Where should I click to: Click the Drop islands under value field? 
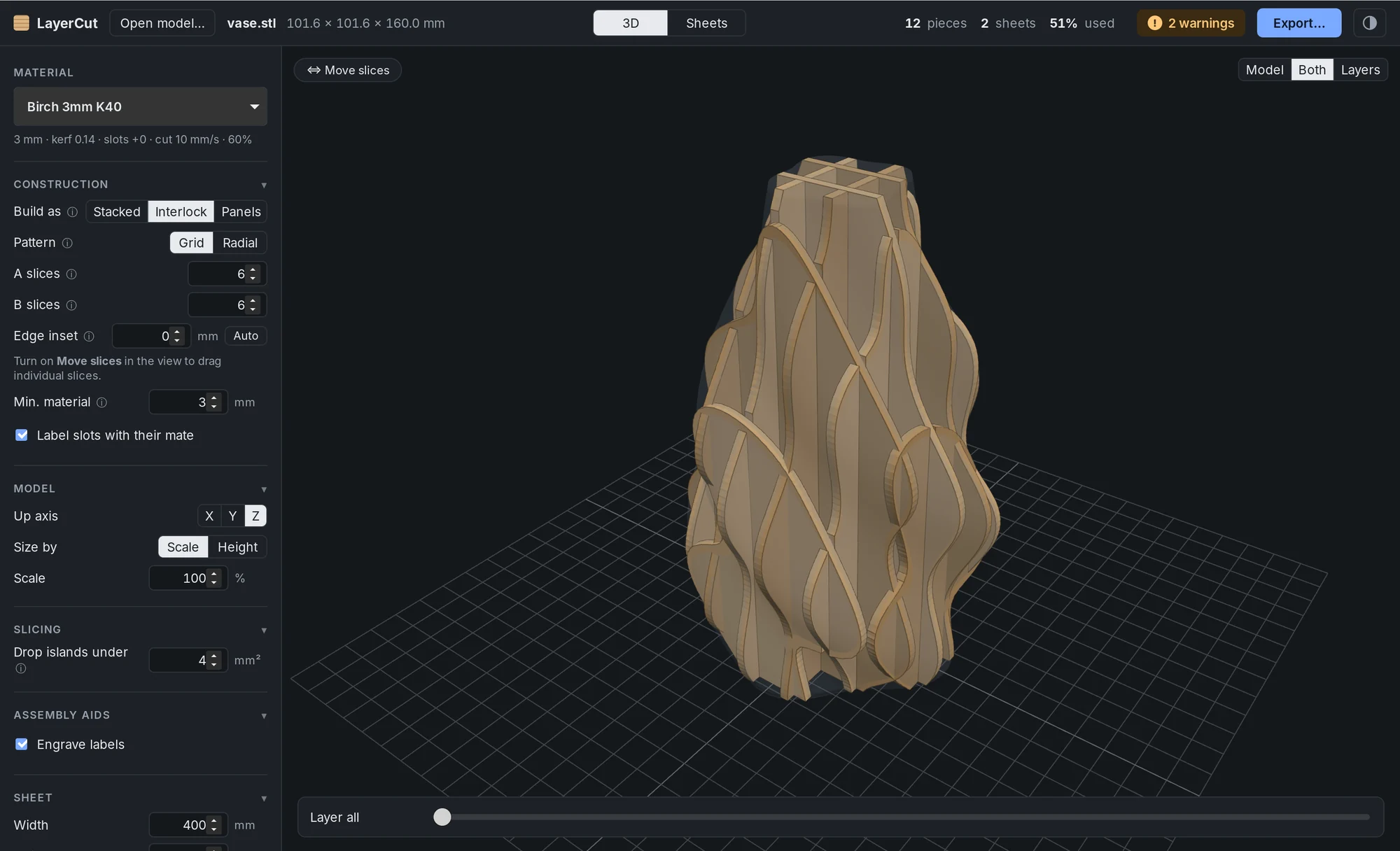[188, 660]
